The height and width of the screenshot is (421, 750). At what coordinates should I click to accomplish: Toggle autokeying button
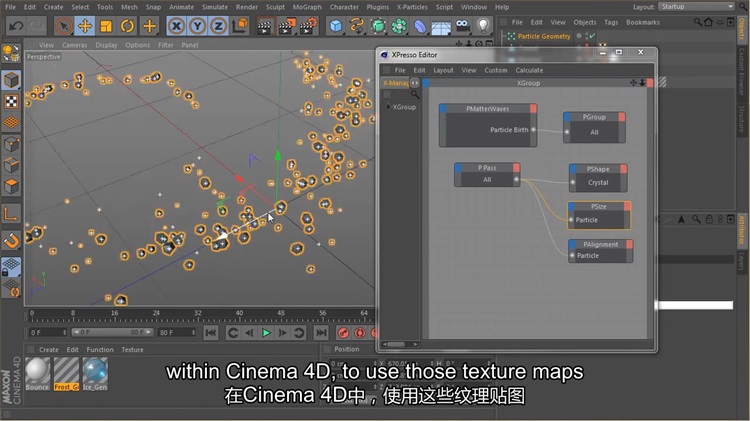pos(360,332)
